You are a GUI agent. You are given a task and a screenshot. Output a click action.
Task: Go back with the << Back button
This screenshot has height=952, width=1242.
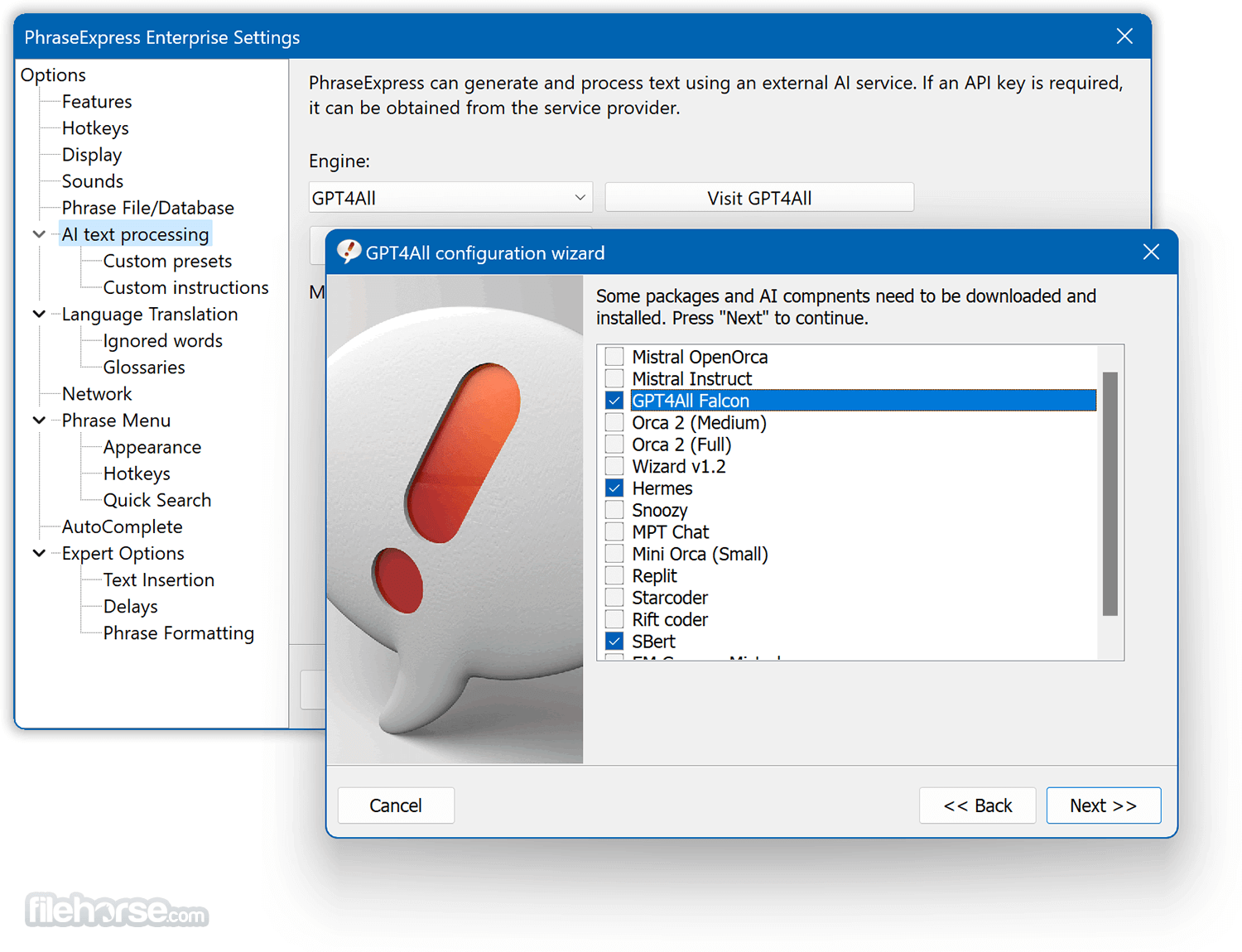pyautogui.click(x=977, y=805)
